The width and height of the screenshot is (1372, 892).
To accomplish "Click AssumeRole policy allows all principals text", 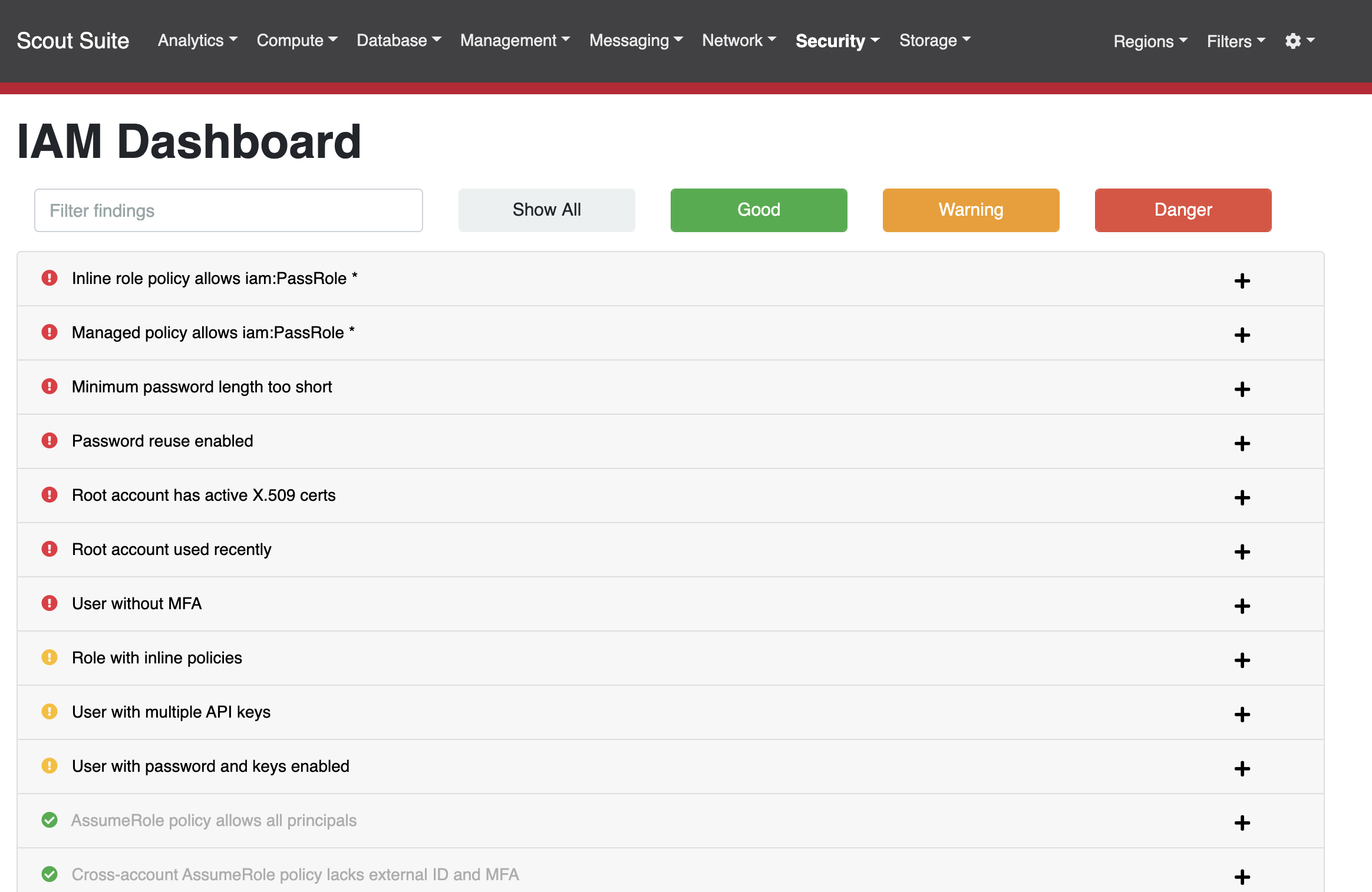I will [214, 820].
